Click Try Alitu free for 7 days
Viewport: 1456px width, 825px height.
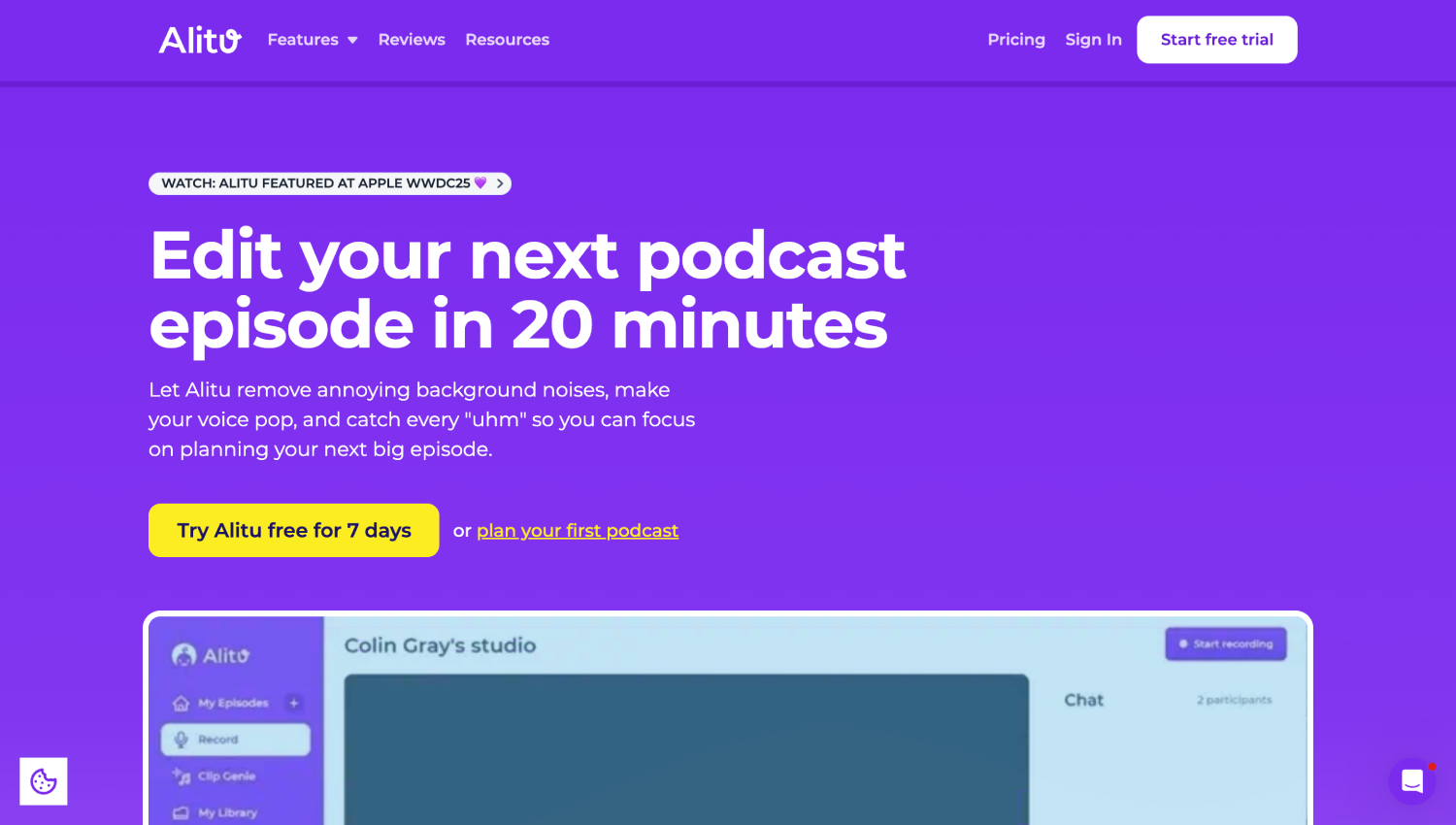point(294,530)
